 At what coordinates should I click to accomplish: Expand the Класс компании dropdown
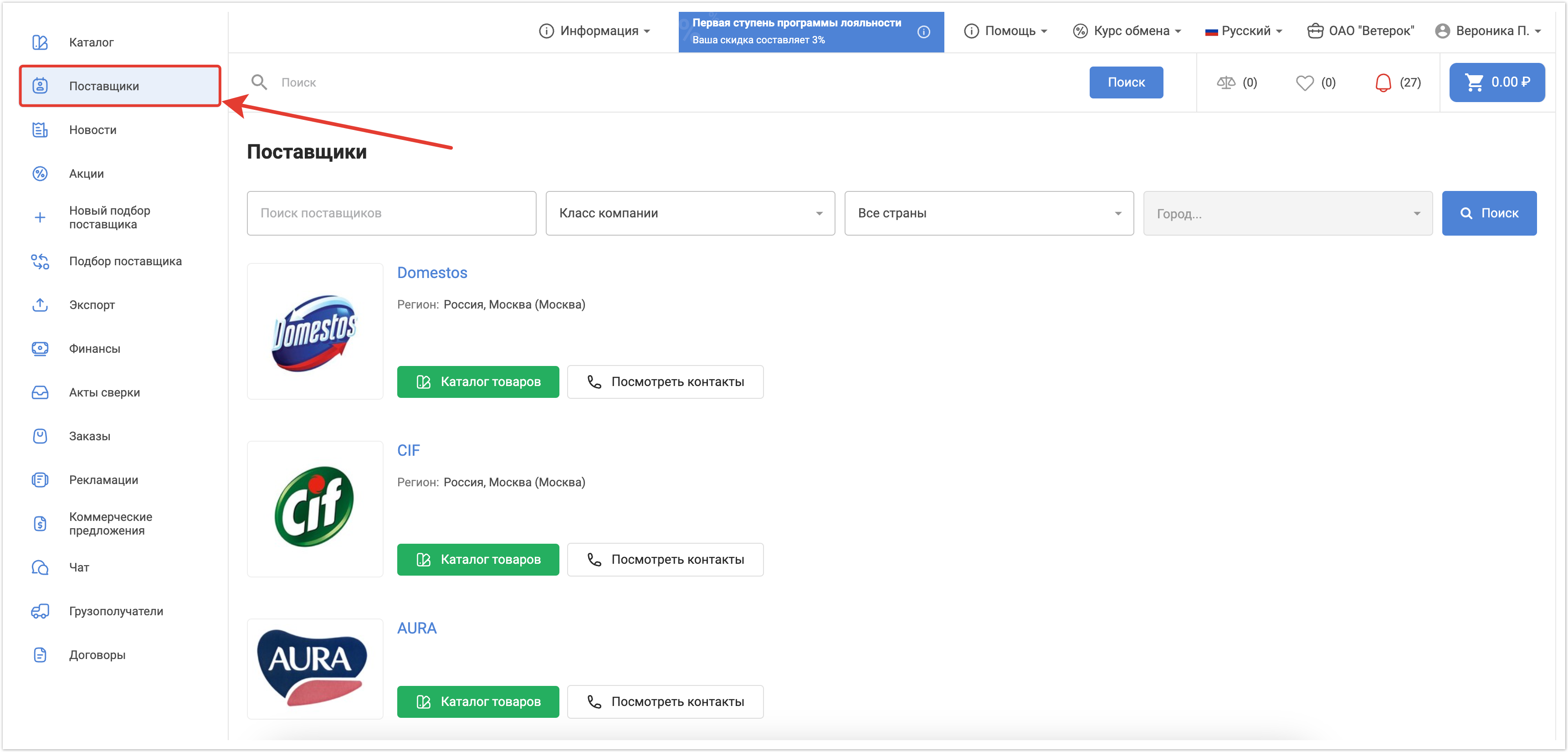click(x=690, y=213)
